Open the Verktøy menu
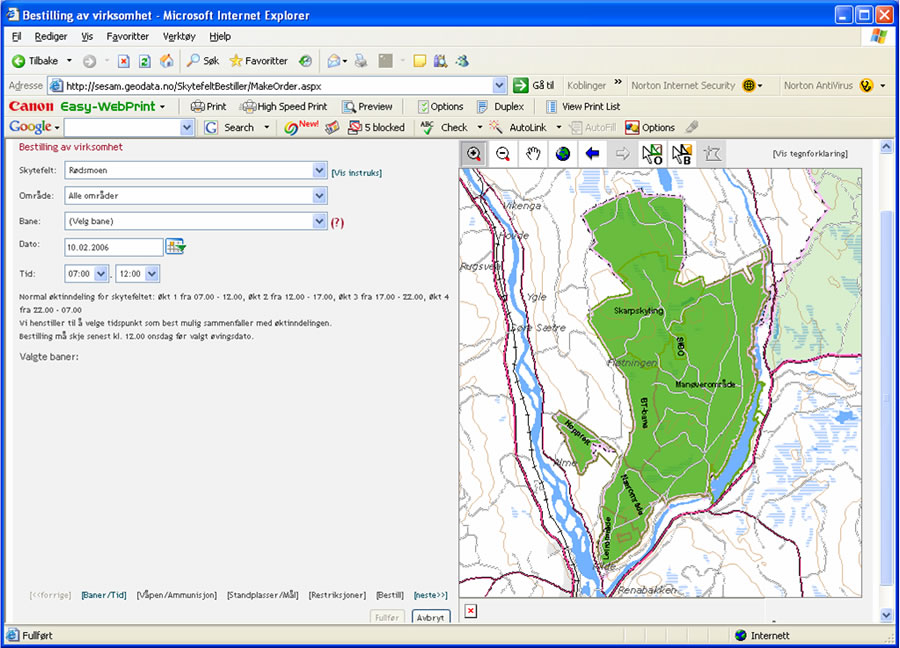 pos(179,37)
